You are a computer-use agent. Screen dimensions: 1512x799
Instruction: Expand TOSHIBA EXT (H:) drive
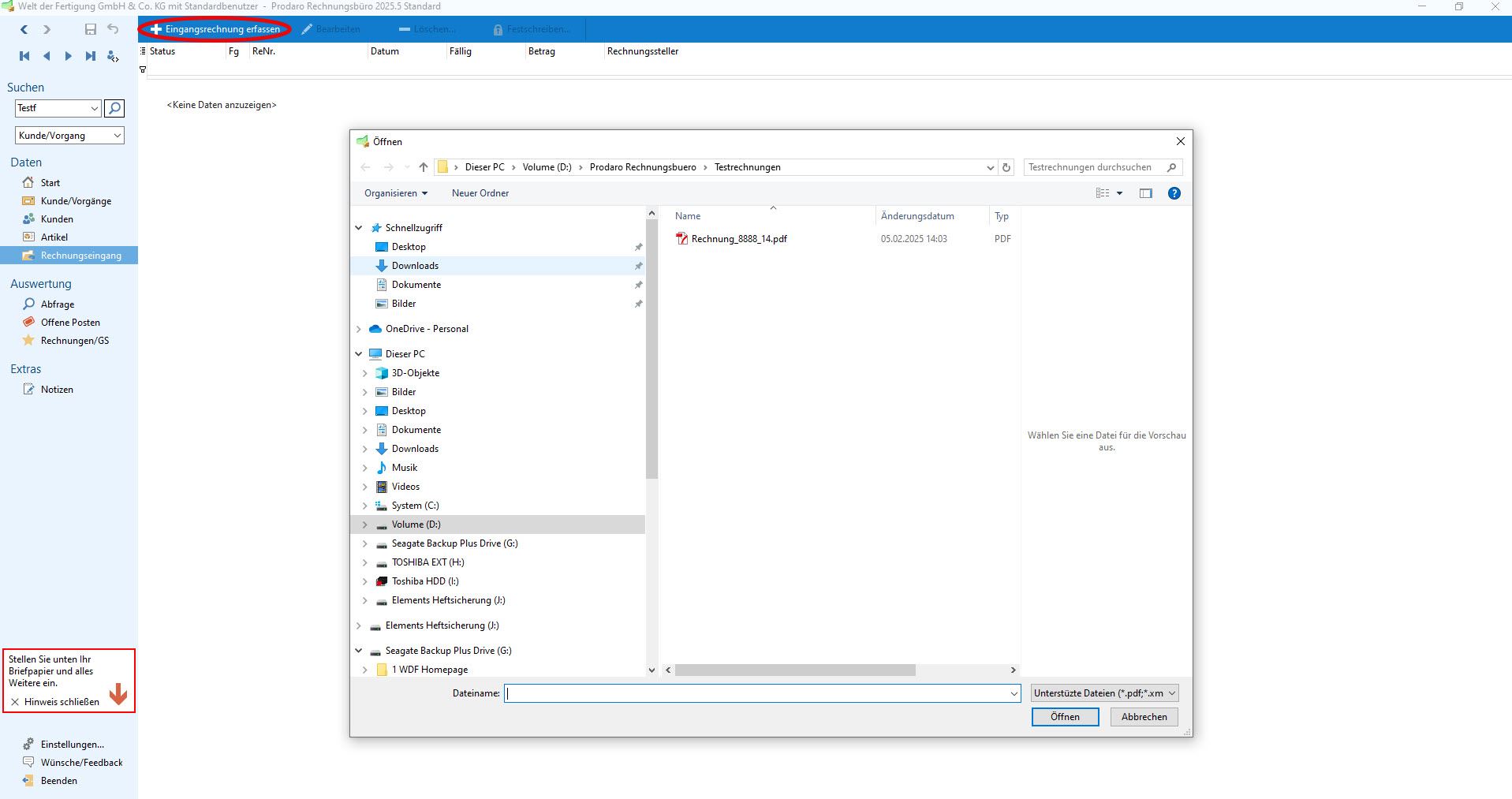[365, 562]
